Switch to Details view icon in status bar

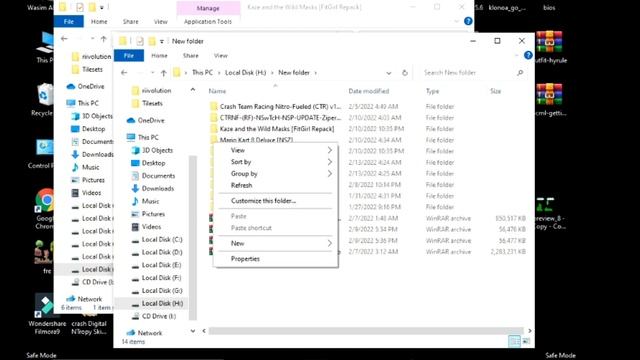514,341
